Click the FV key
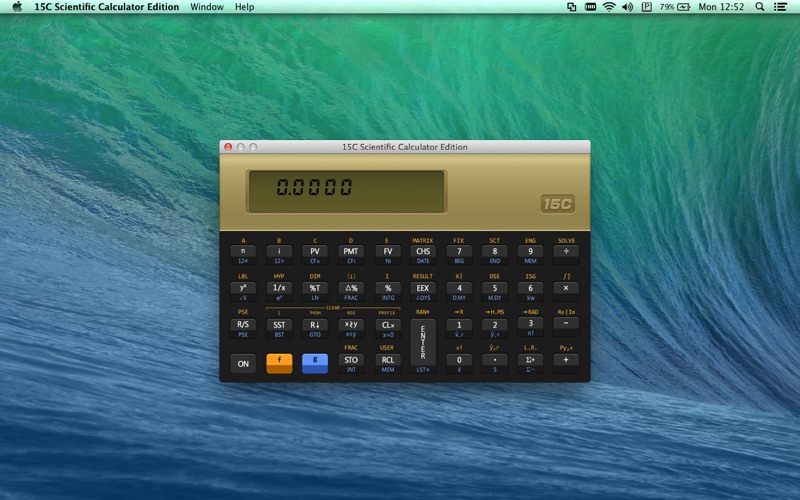The image size is (800, 500). (387, 254)
